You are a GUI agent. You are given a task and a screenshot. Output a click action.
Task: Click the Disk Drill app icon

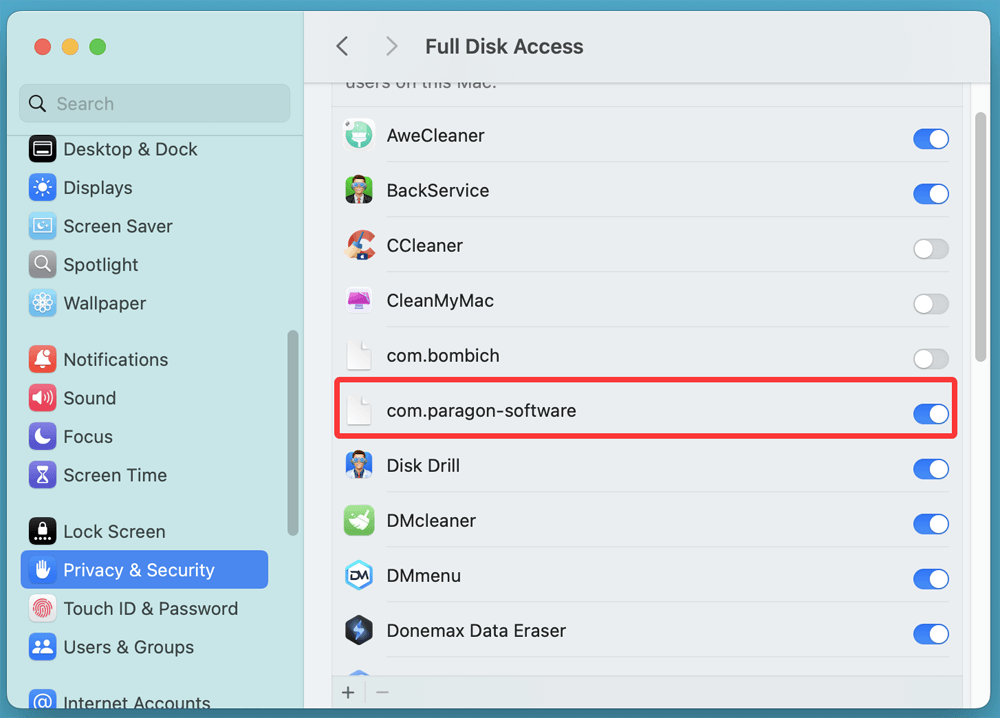[x=358, y=465]
